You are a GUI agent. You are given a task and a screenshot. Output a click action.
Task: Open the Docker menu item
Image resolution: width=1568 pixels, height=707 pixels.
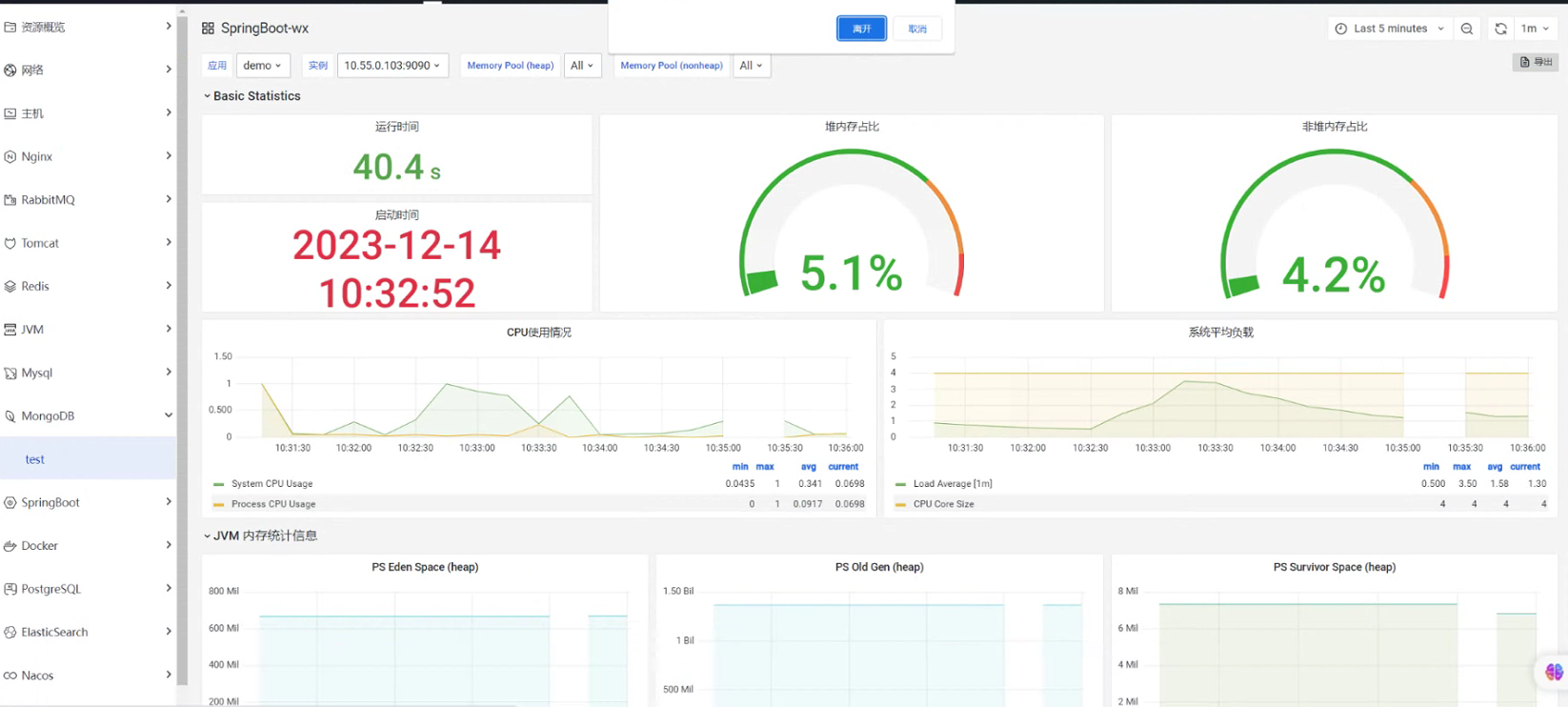(89, 546)
